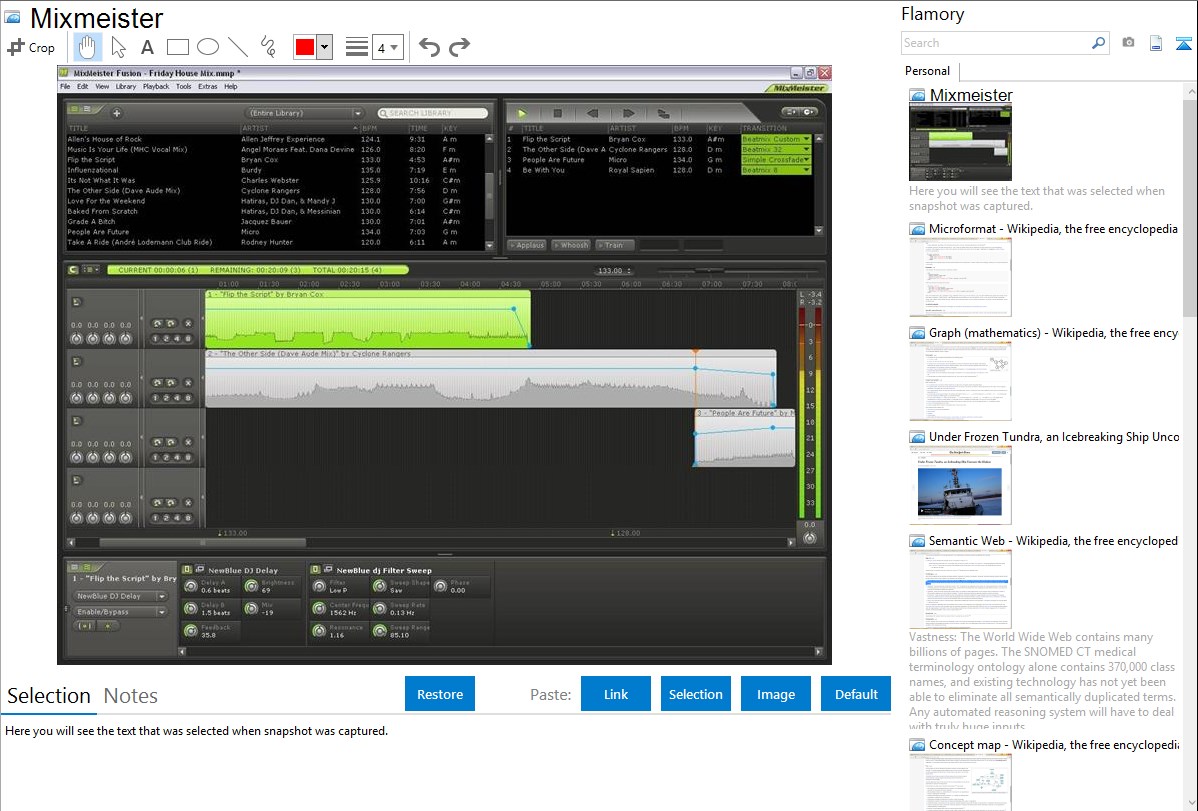The width and height of the screenshot is (1198, 811).
Task: Click the document page icon in Flamory
Action: (x=1156, y=43)
